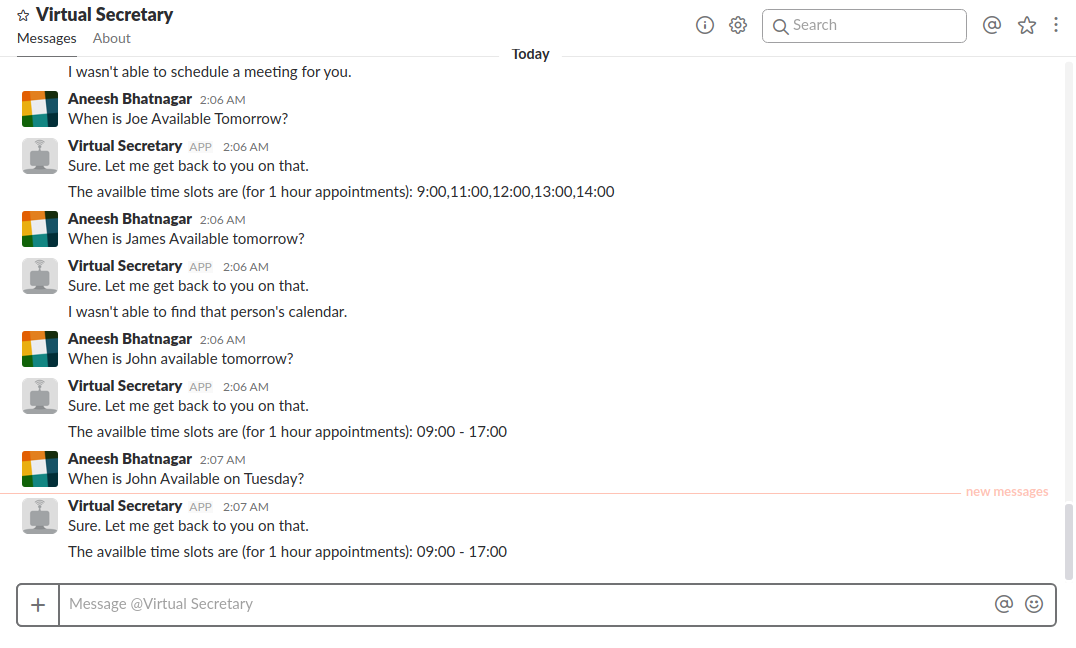Open the emoji picker smiley icon
The height and width of the screenshot is (648, 1076).
click(1033, 604)
